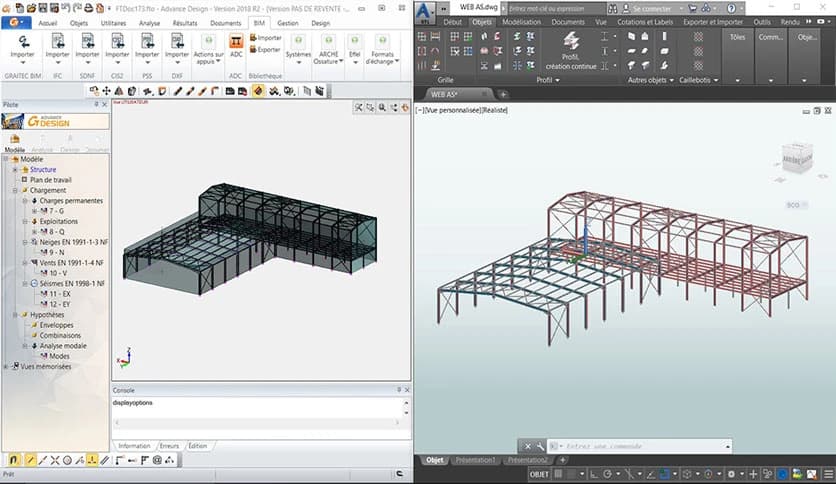Open the Exporter et Importer tab
This screenshot has height=484, width=836.
point(713,22)
